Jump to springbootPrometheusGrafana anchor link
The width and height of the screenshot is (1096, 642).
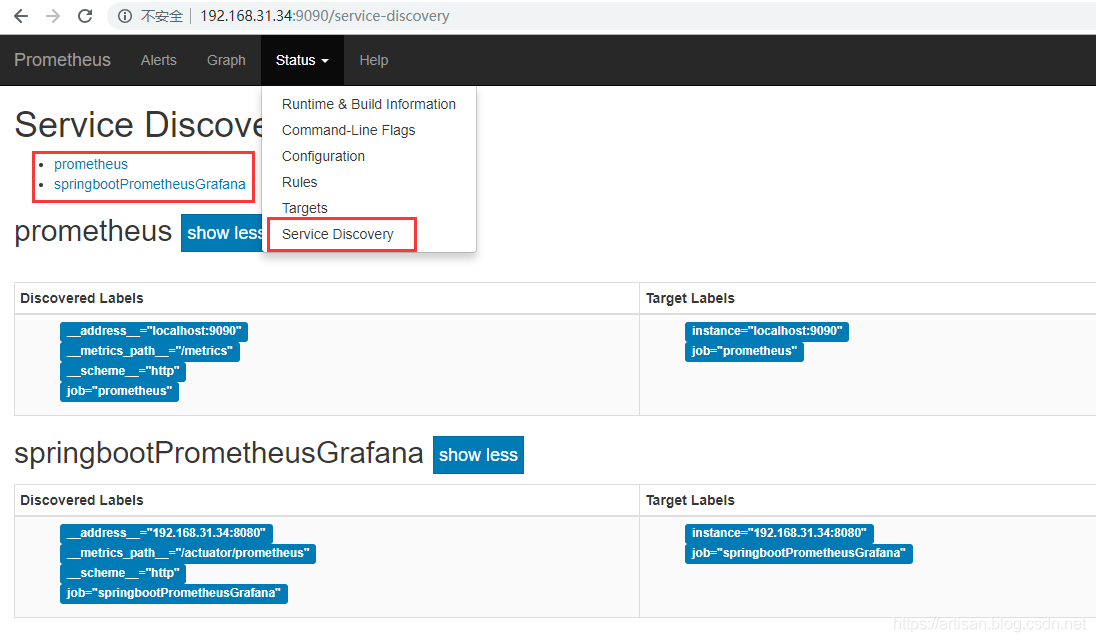coord(149,184)
